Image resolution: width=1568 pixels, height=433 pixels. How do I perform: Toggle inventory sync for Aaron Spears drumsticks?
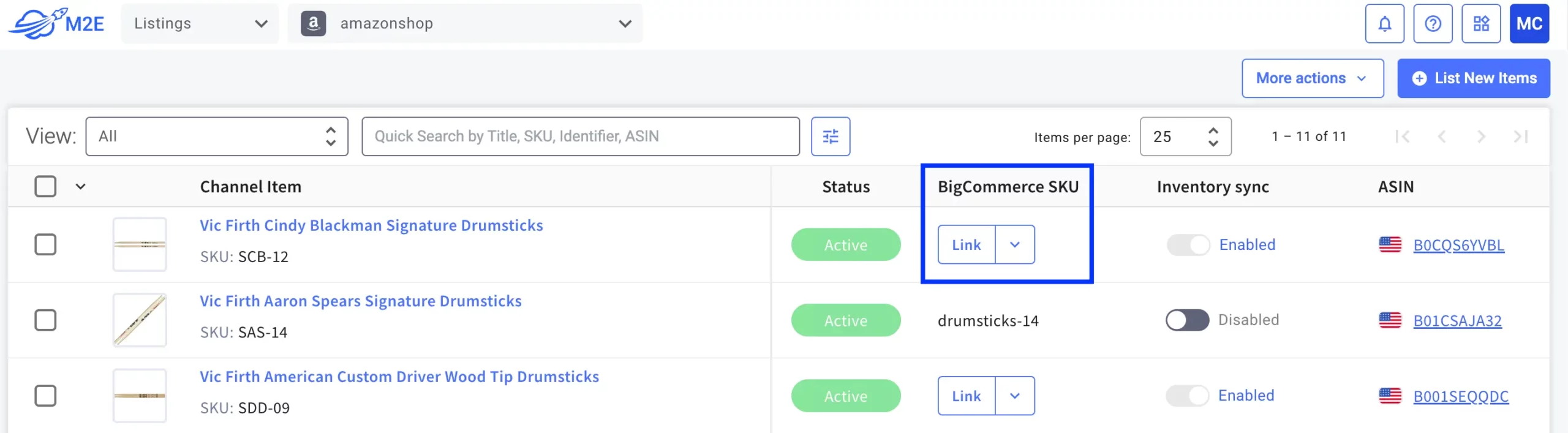pos(1187,320)
